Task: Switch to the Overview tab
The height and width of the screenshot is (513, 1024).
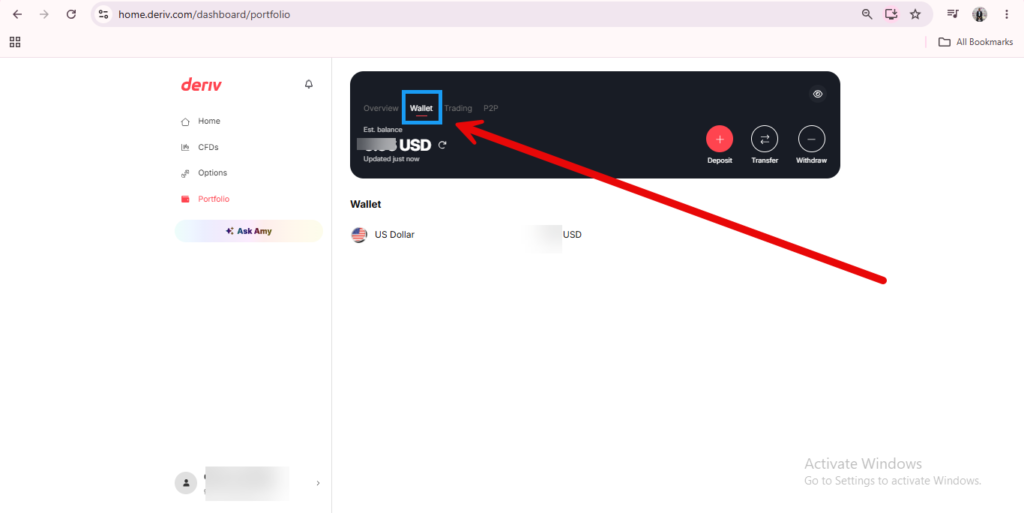Action: [x=381, y=108]
